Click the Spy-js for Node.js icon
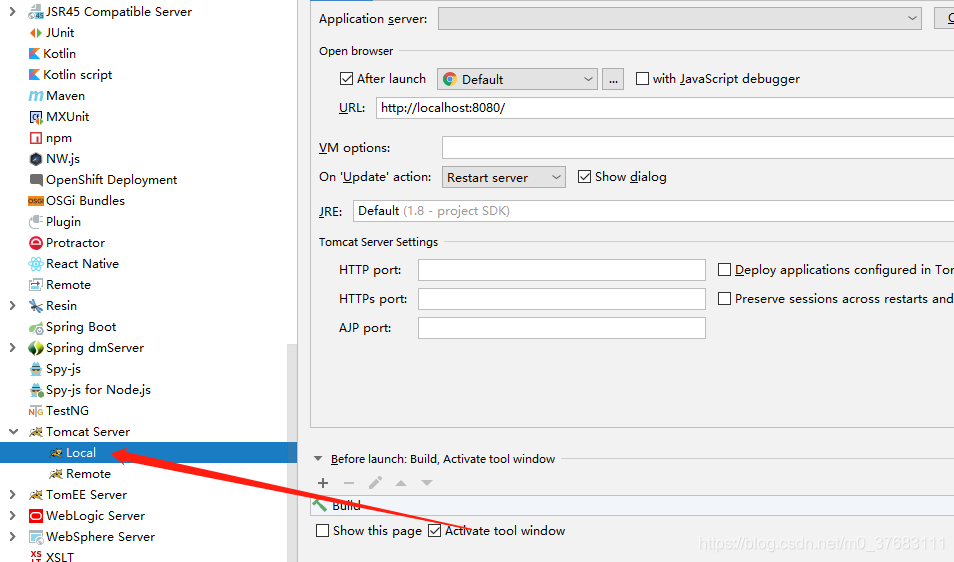The height and width of the screenshot is (562, 954). [36, 390]
